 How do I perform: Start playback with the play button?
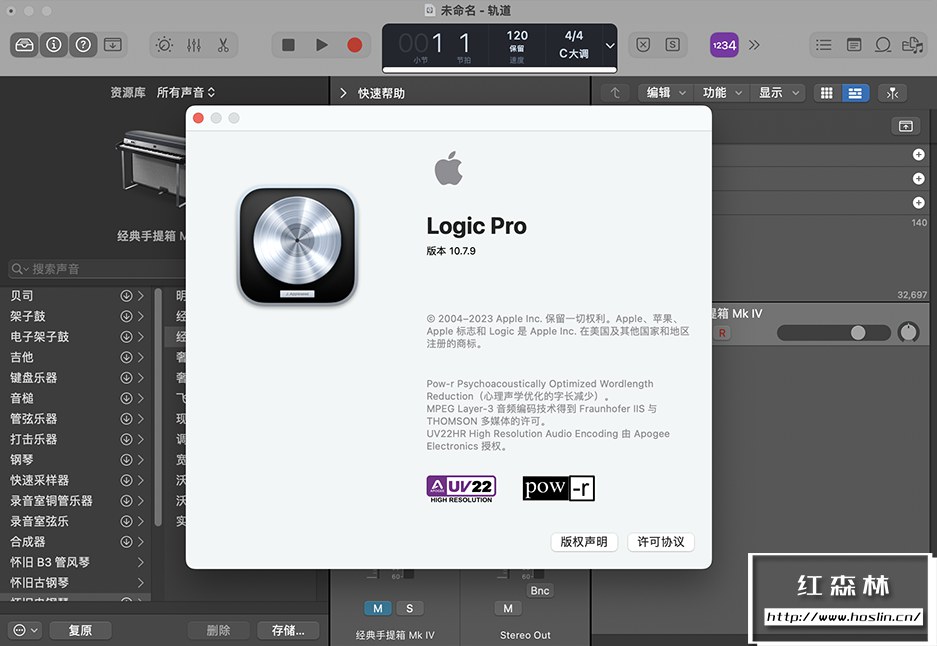[321, 45]
